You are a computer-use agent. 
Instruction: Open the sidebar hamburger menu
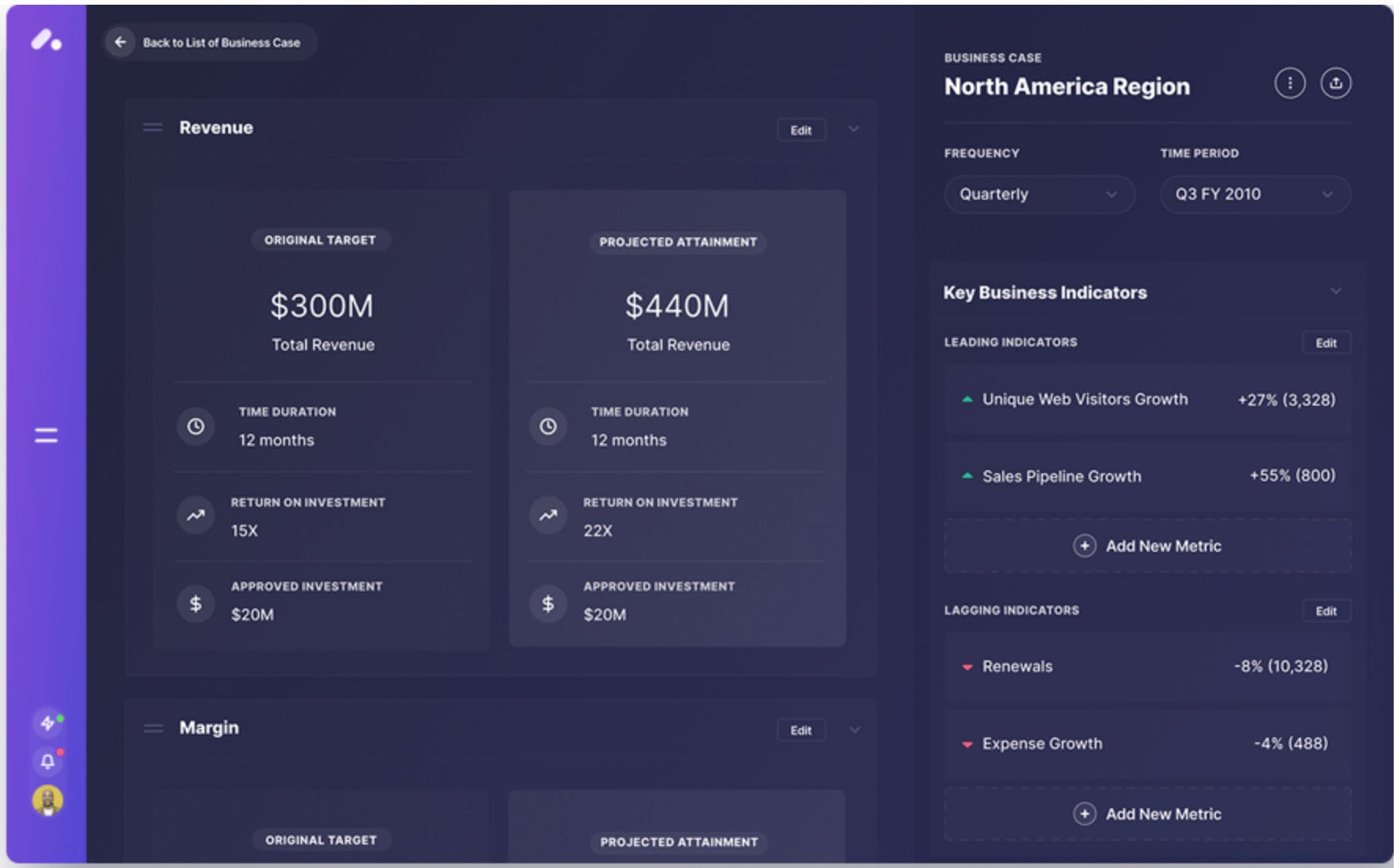click(x=46, y=435)
